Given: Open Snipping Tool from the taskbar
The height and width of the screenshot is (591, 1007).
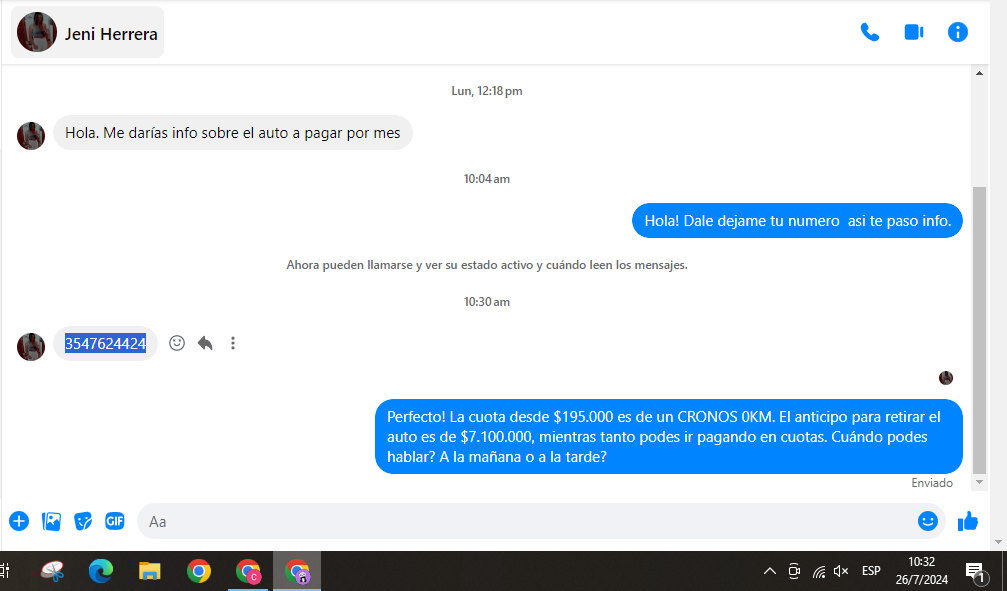Looking at the screenshot, I should (52, 571).
